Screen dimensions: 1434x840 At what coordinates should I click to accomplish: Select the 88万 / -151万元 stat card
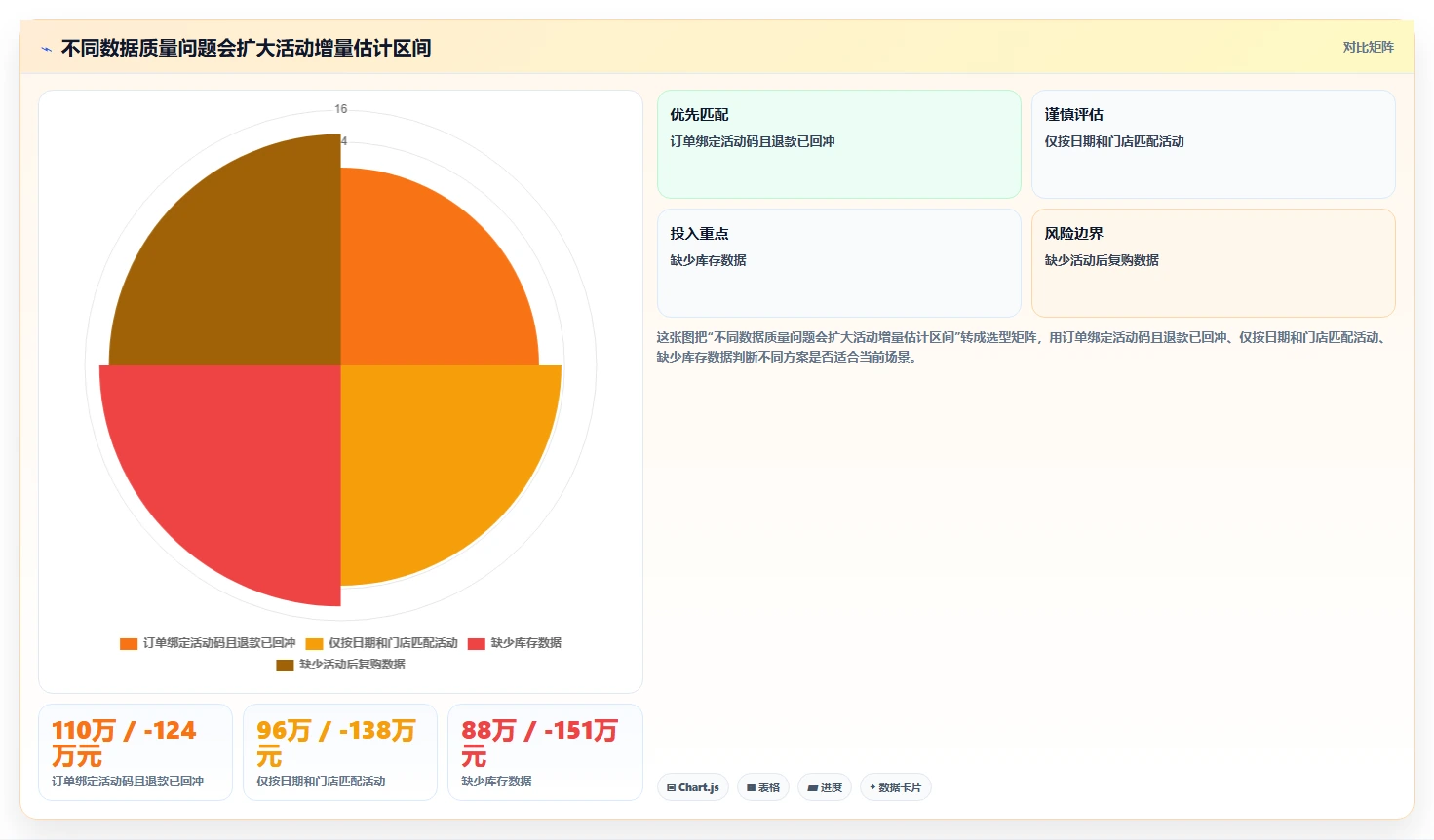[x=545, y=752]
